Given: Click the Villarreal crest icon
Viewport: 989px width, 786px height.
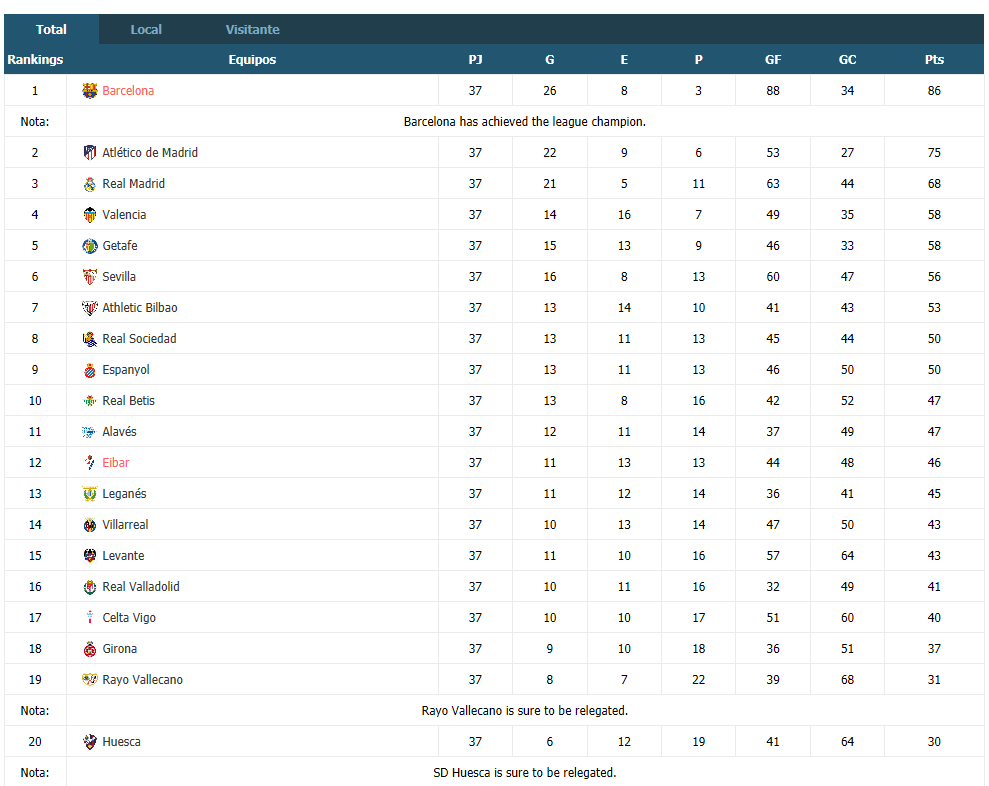Looking at the screenshot, I should (x=90, y=525).
